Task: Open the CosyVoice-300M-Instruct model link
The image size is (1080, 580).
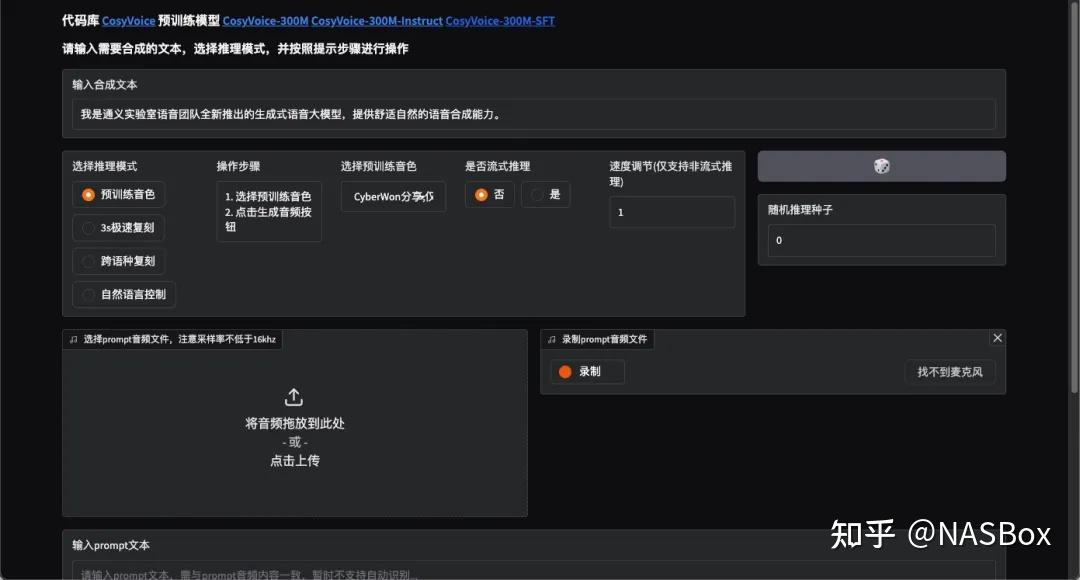Action: [376, 21]
